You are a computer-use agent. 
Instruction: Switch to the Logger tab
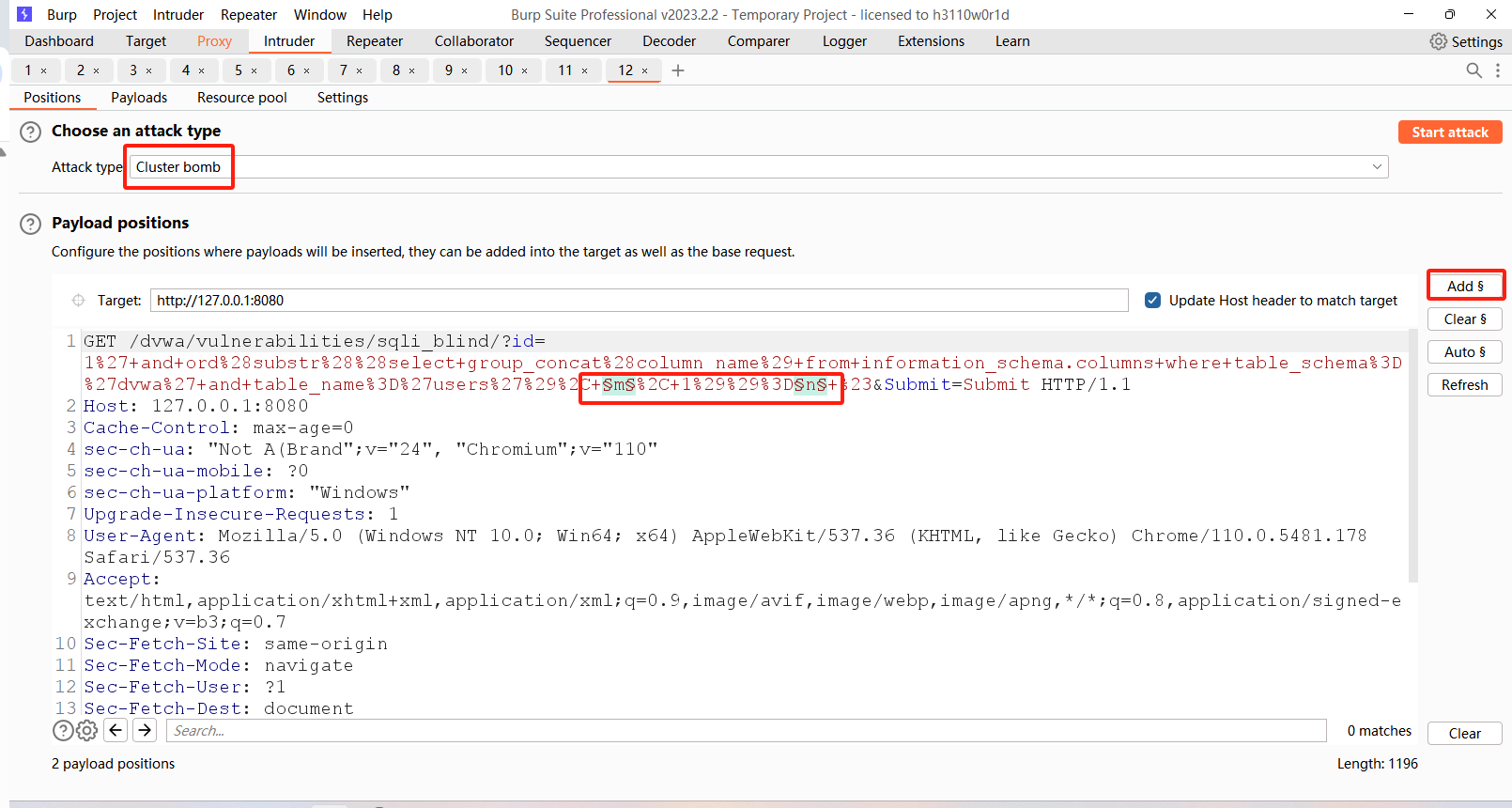844,41
